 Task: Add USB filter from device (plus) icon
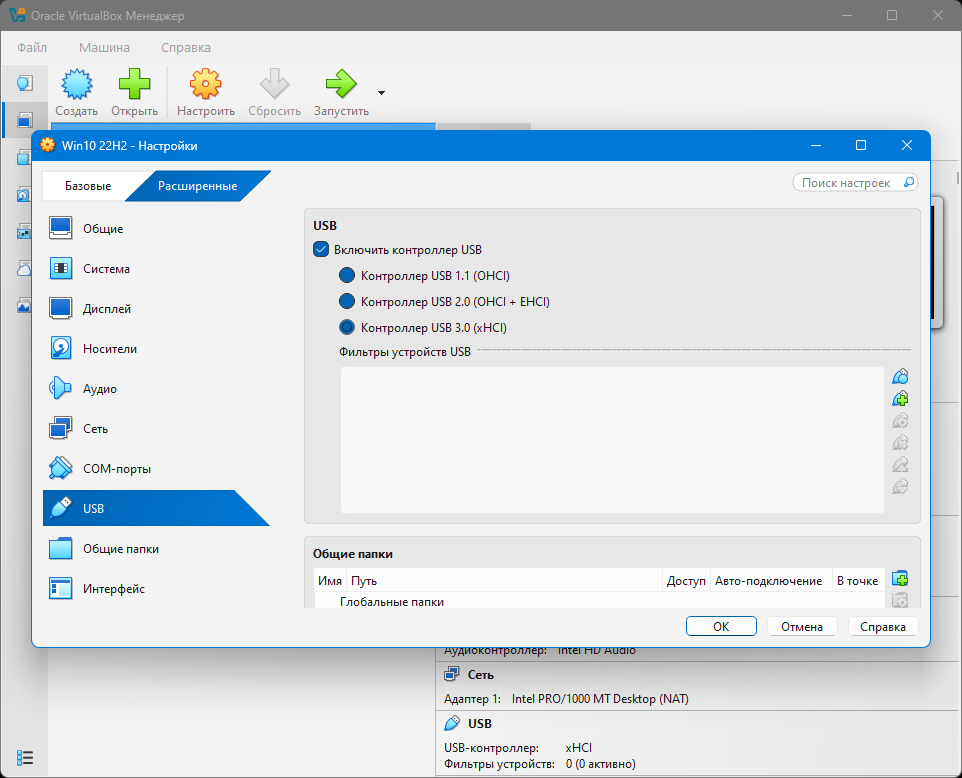(900, 398)
